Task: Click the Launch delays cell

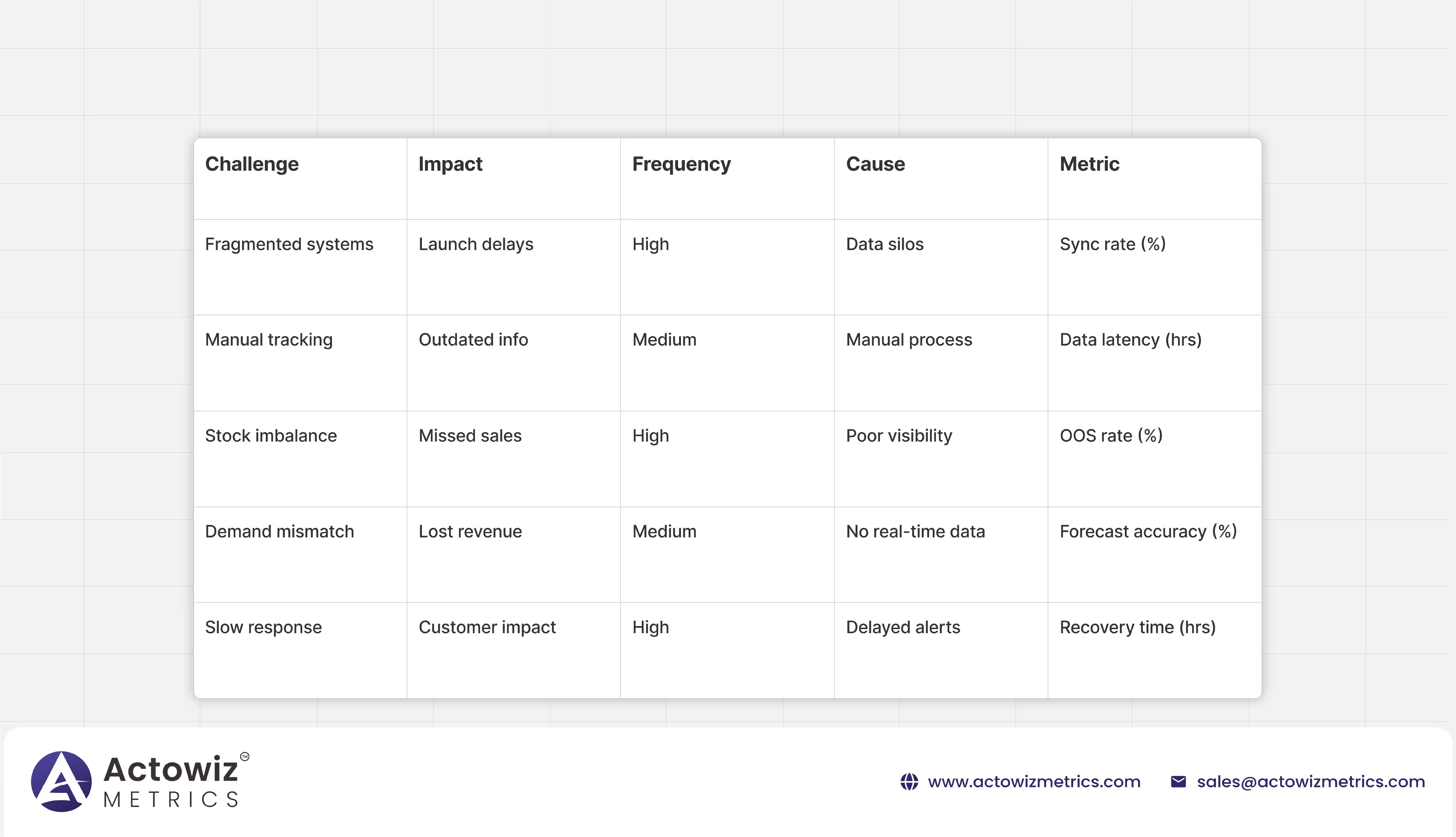Action: tap(476, 244)
